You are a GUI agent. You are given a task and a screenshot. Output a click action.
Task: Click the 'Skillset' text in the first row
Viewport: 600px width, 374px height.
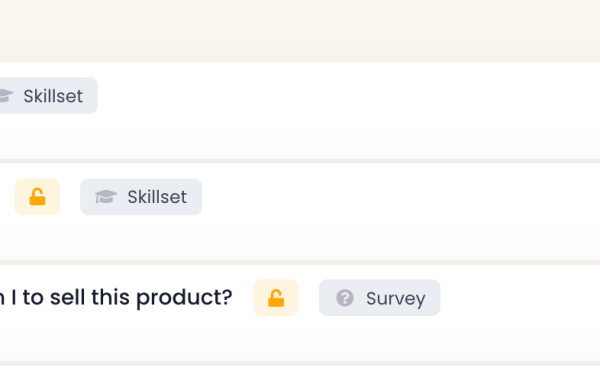click(53, 96)
